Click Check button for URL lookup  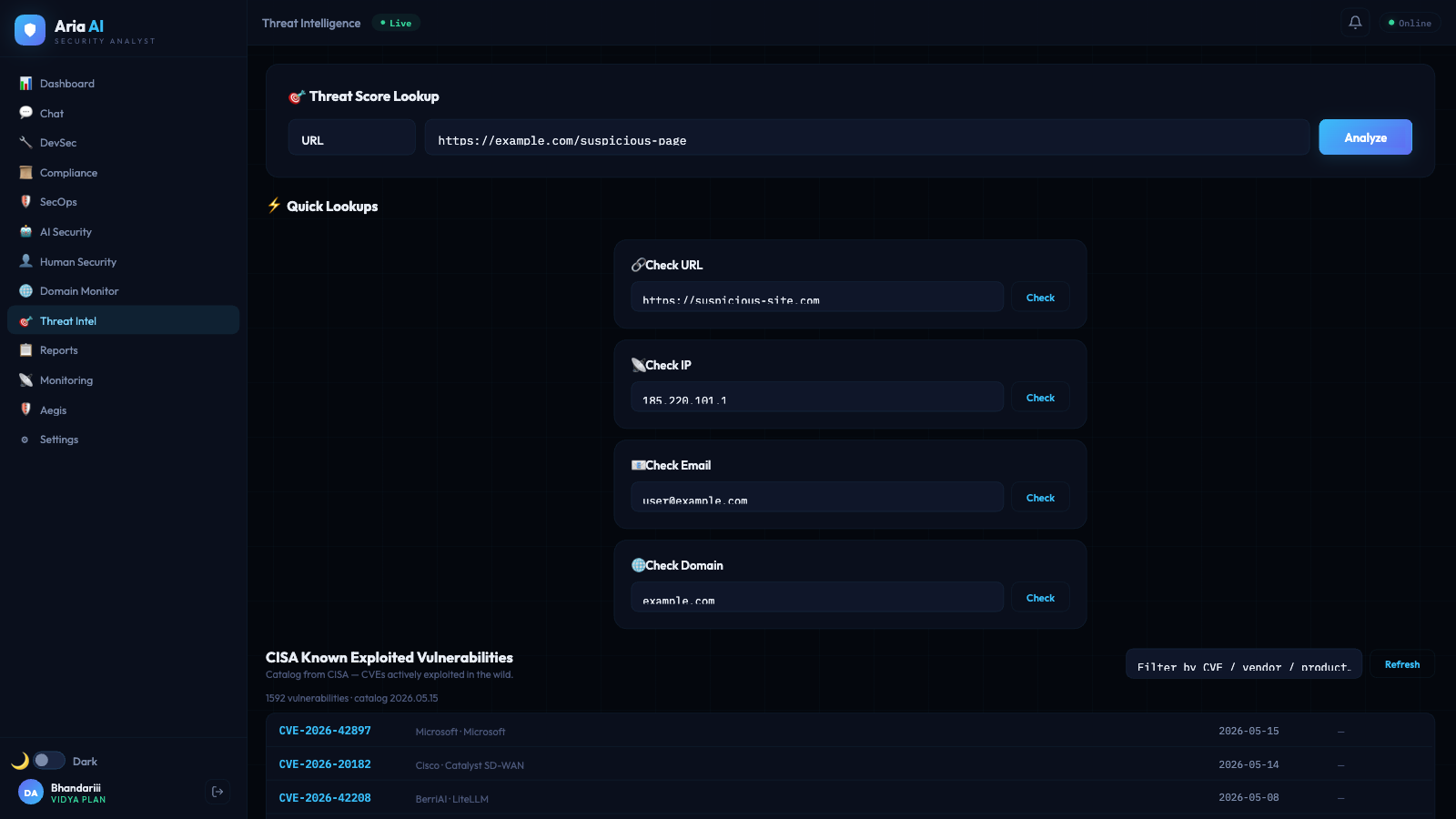point(1040,298)
